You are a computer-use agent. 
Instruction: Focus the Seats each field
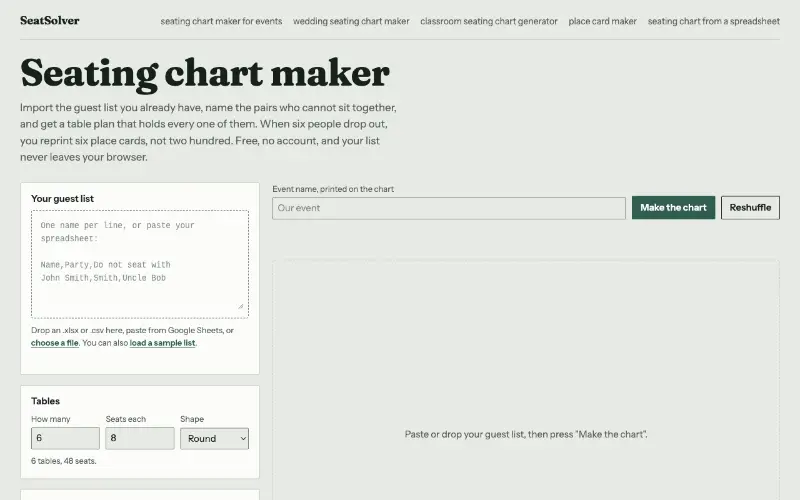tap(140, 438)
